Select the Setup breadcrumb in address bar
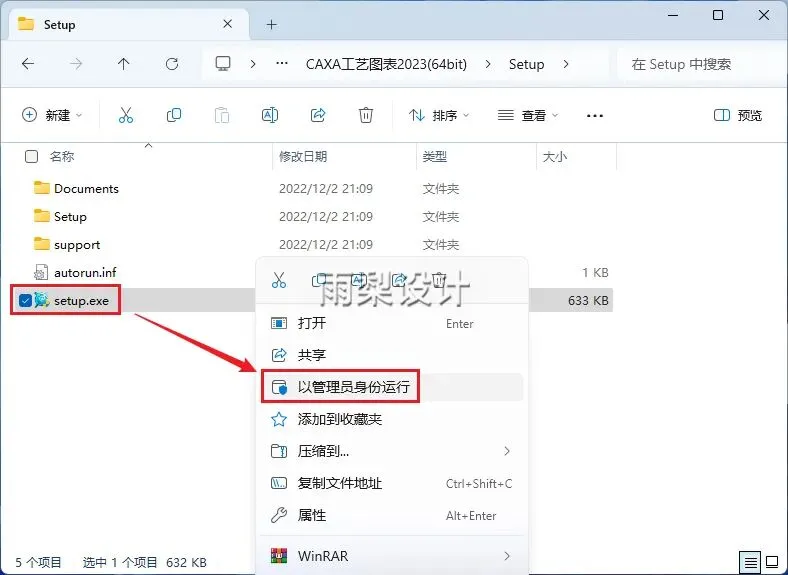The width and height of the screenshot is (788, 575). (526, 64)
